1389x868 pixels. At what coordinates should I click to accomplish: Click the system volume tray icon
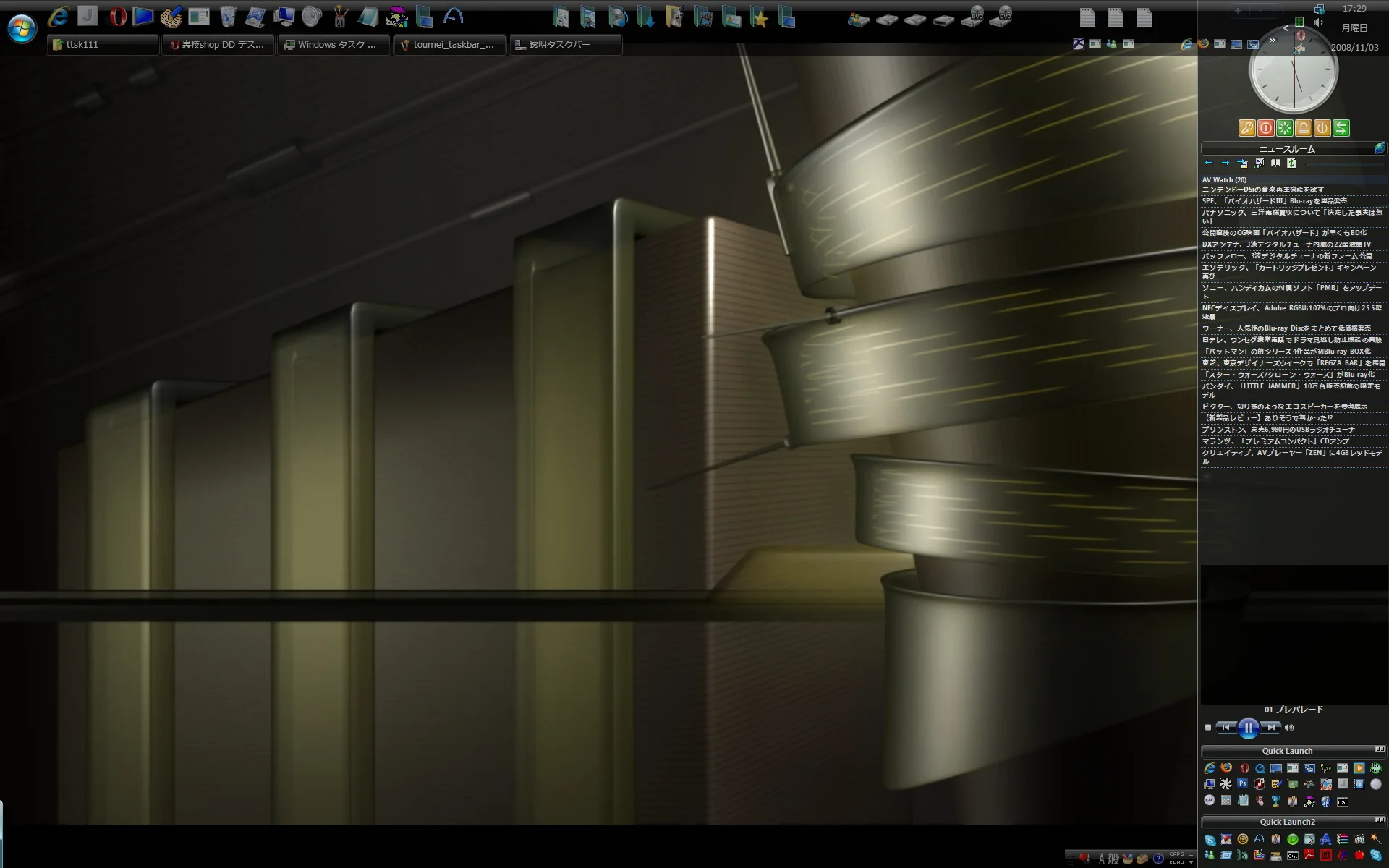point(1319,22)
